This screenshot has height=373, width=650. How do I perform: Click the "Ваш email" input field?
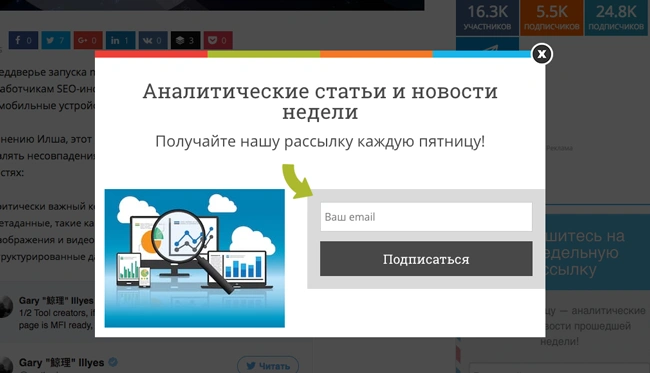(426, 217)
